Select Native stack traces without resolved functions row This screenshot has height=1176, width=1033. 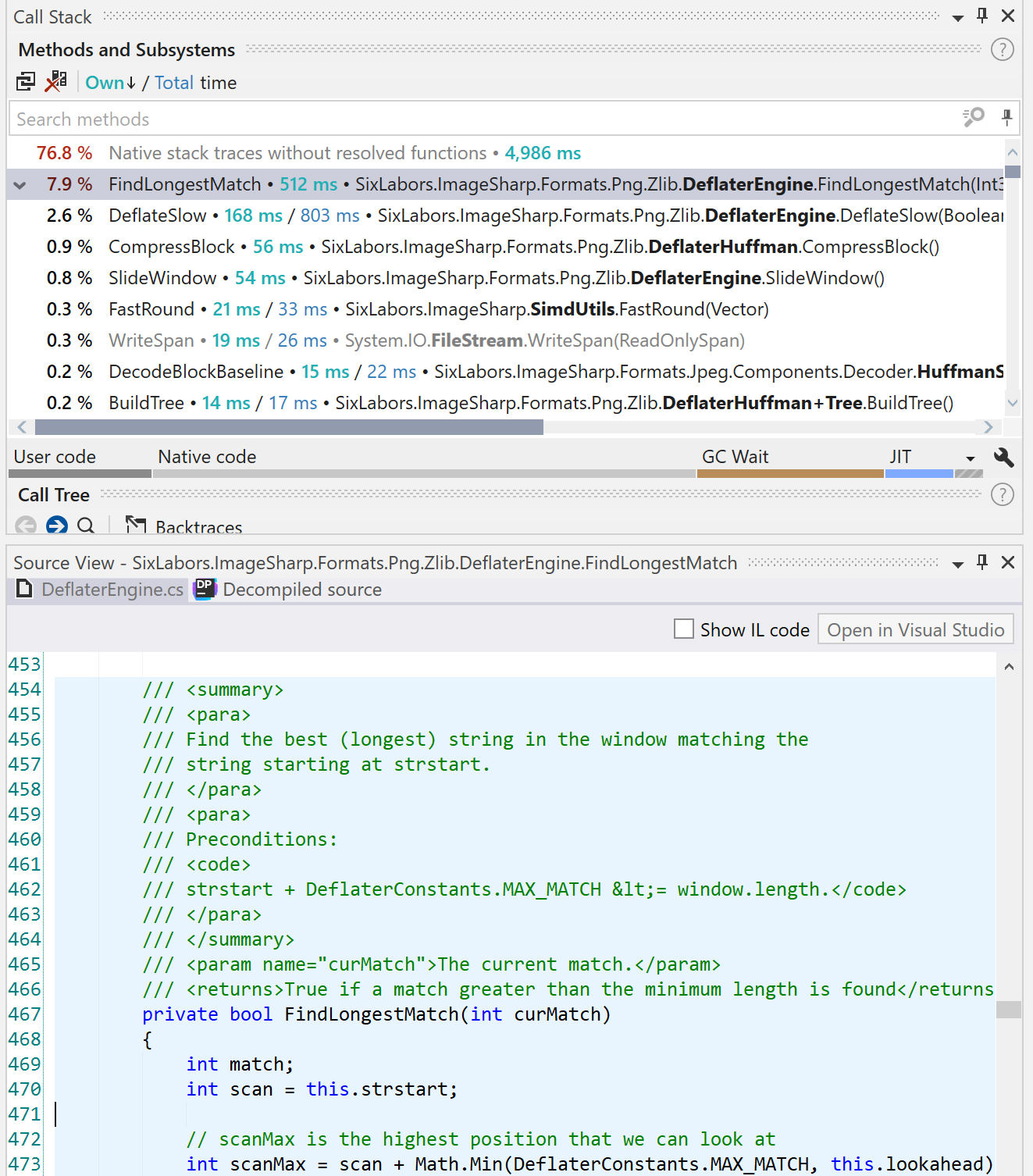pos(505,153)
